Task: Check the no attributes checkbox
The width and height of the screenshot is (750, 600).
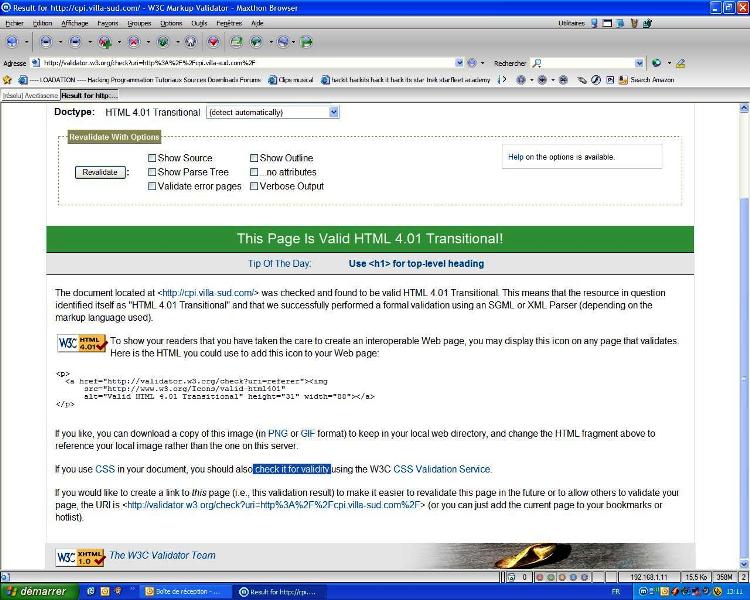Action: [x=254, y=172]
